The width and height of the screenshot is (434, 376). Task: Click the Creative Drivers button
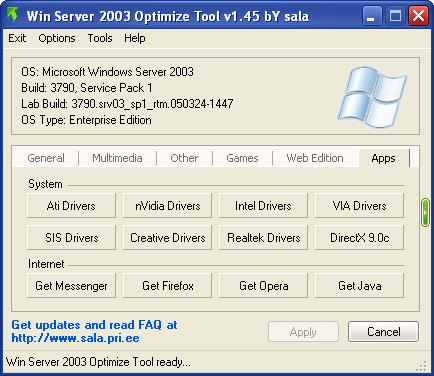(x=167, y=238)
